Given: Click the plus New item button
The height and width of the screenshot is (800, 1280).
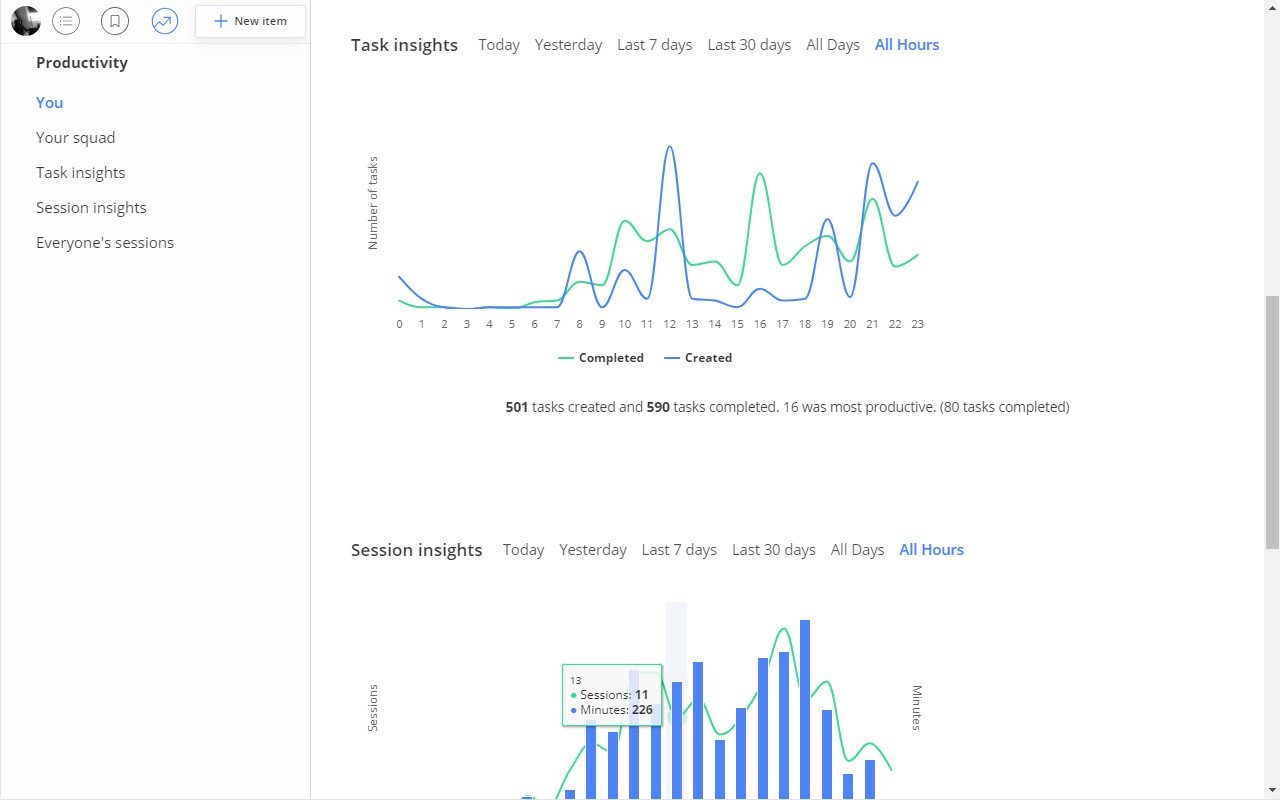Looking at the screenshot, I should [x=250, y=21].
